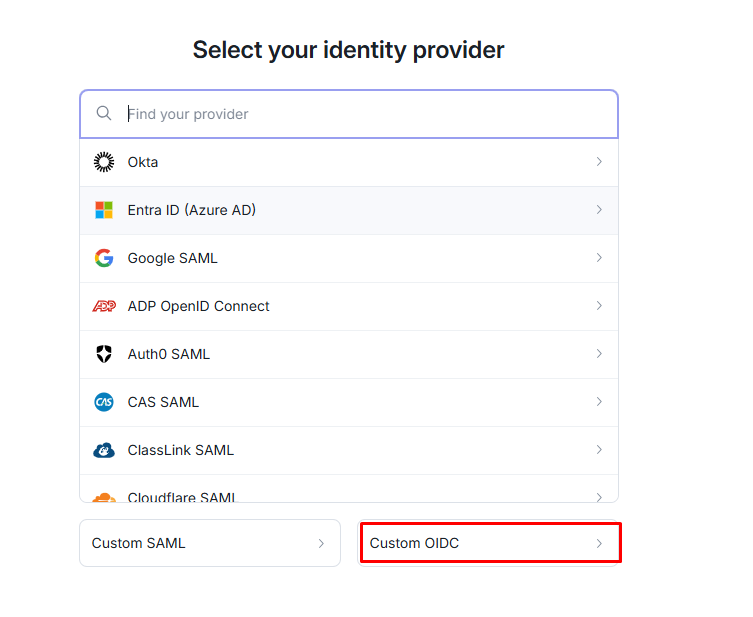Click the CAS logo icon
Screen dimensions: 753x617
104,402
